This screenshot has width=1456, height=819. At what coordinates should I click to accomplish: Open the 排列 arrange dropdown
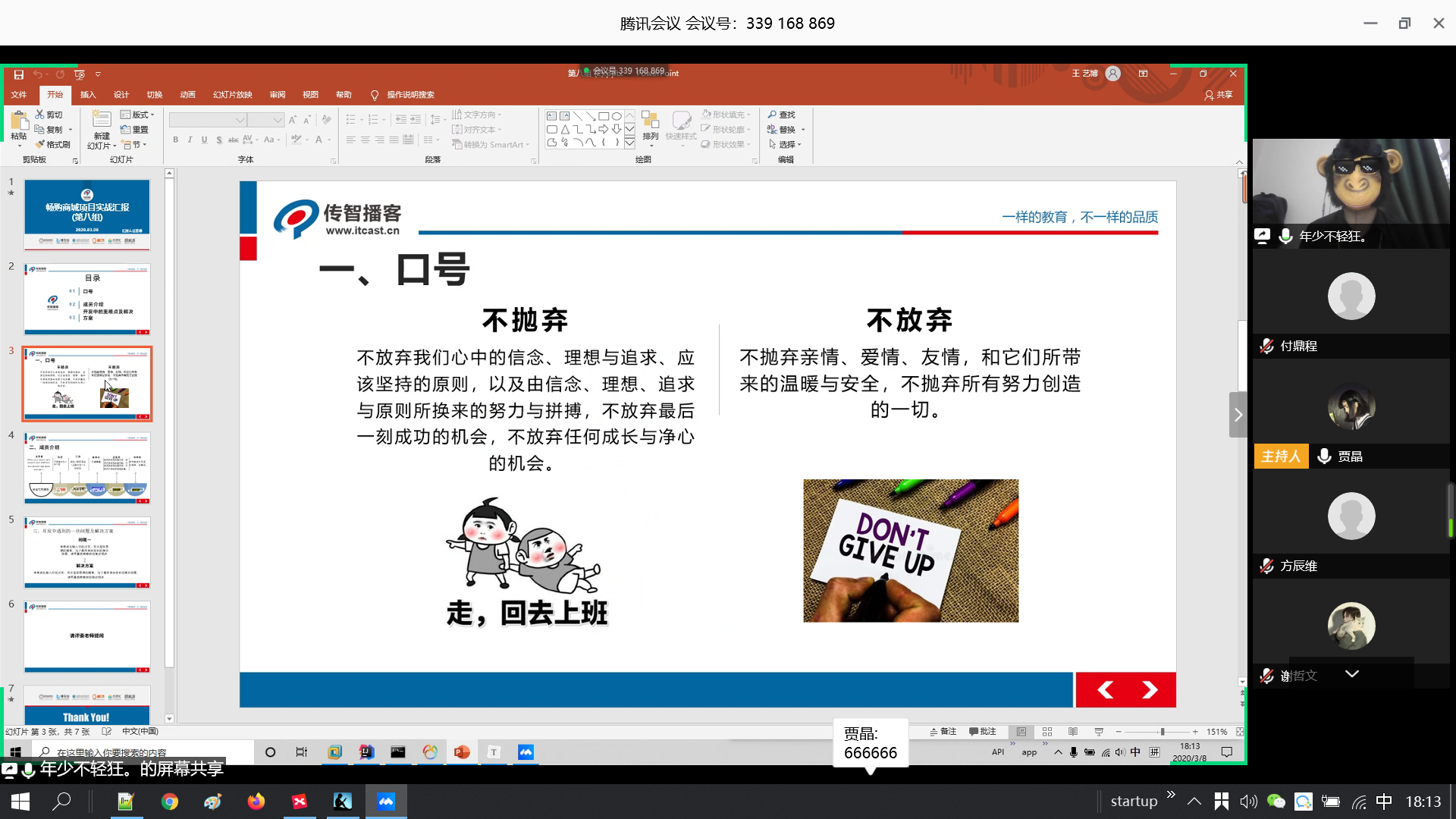[x=651, y=127]
